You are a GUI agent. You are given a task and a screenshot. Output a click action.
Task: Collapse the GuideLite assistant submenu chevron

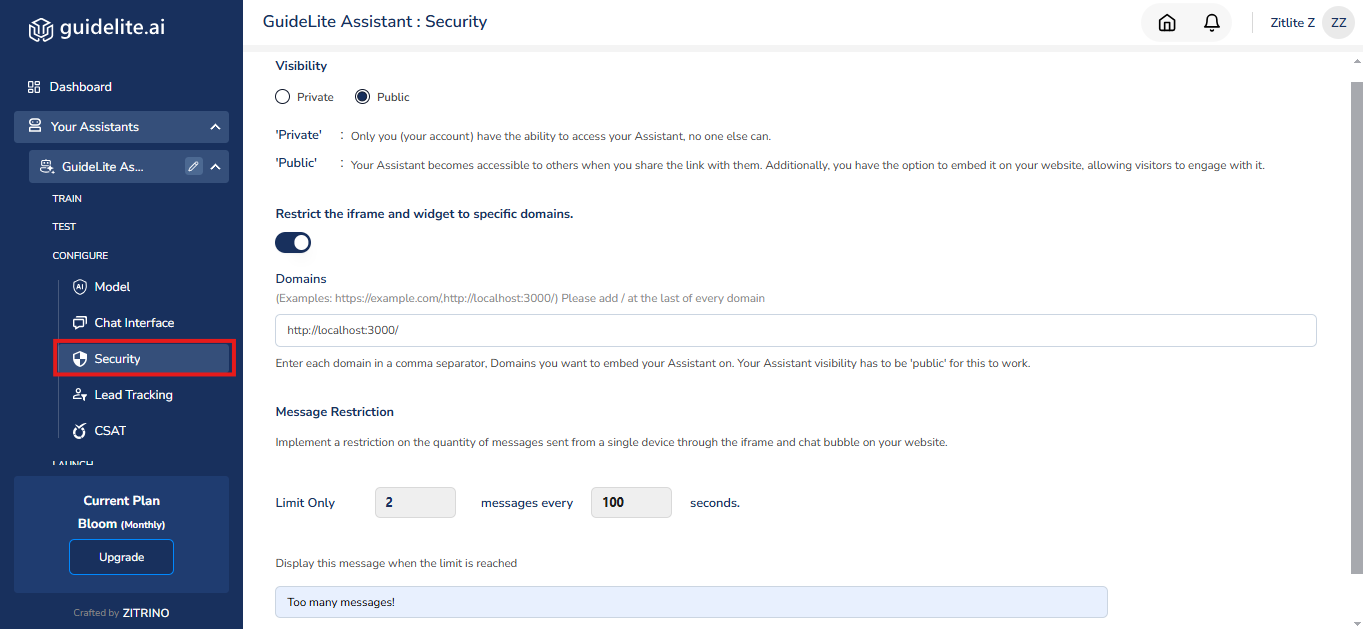point(215,167)
